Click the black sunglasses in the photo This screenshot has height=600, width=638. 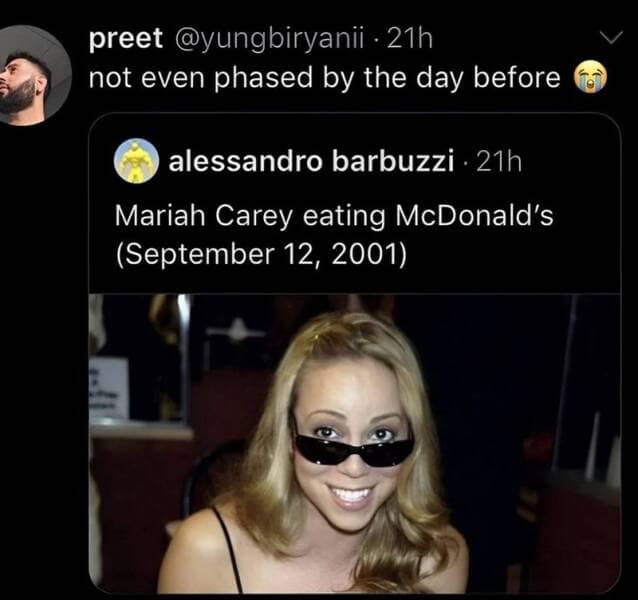tap(353, 449)
